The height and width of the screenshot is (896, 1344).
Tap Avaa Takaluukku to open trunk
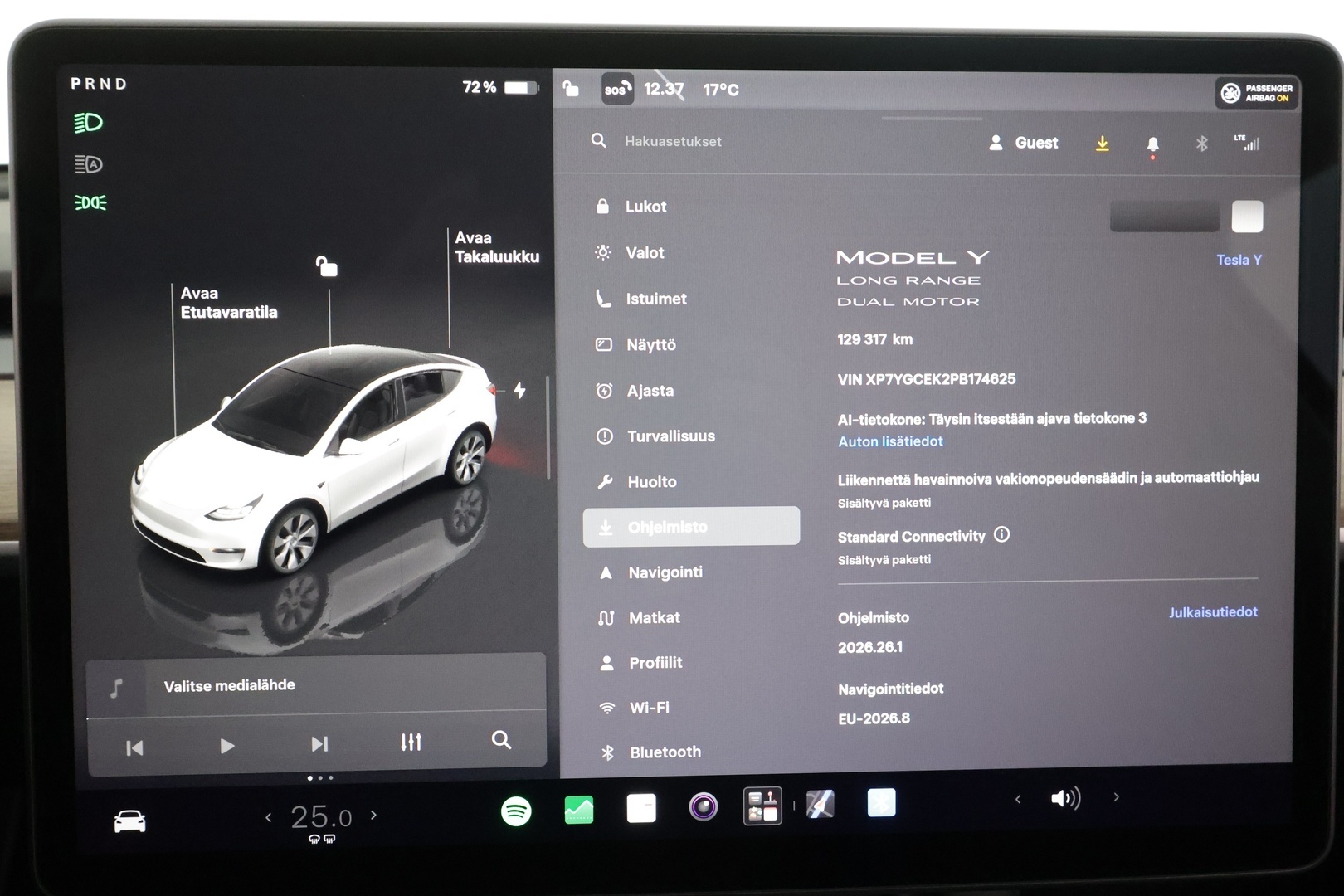coord(496,247)
